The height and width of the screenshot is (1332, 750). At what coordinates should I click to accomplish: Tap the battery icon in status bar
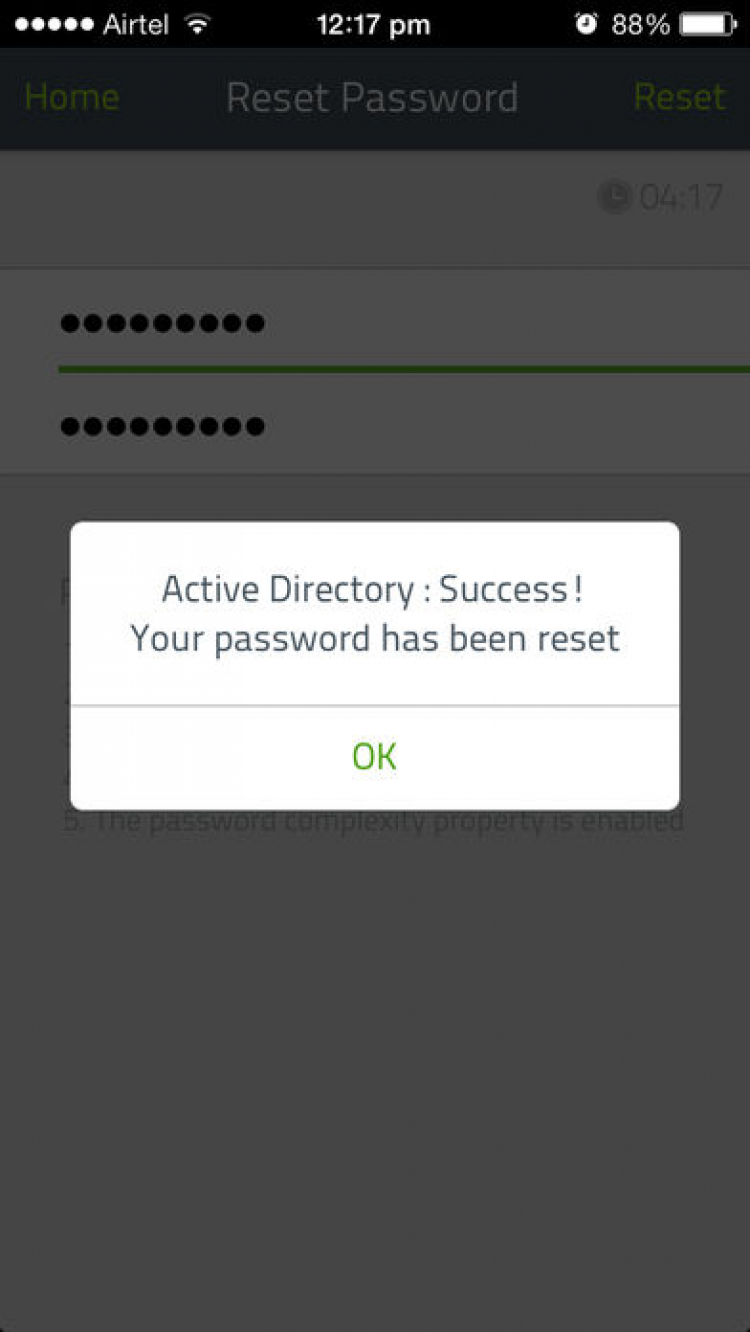pyautogui.click(x=708, y=24)
